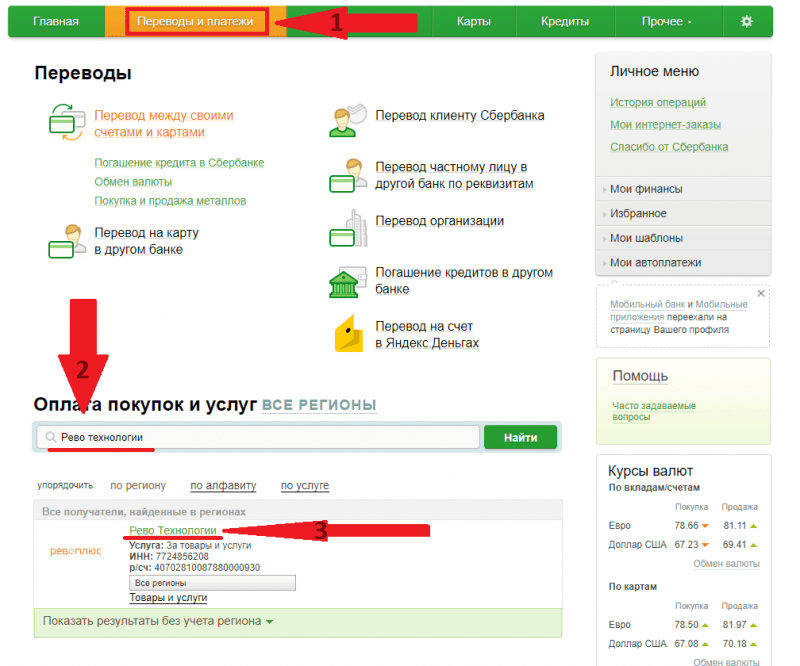Click the 81.97 Евро card sell rate
The width and height of the screenshot is (800, 666).
tap(735, 625)
